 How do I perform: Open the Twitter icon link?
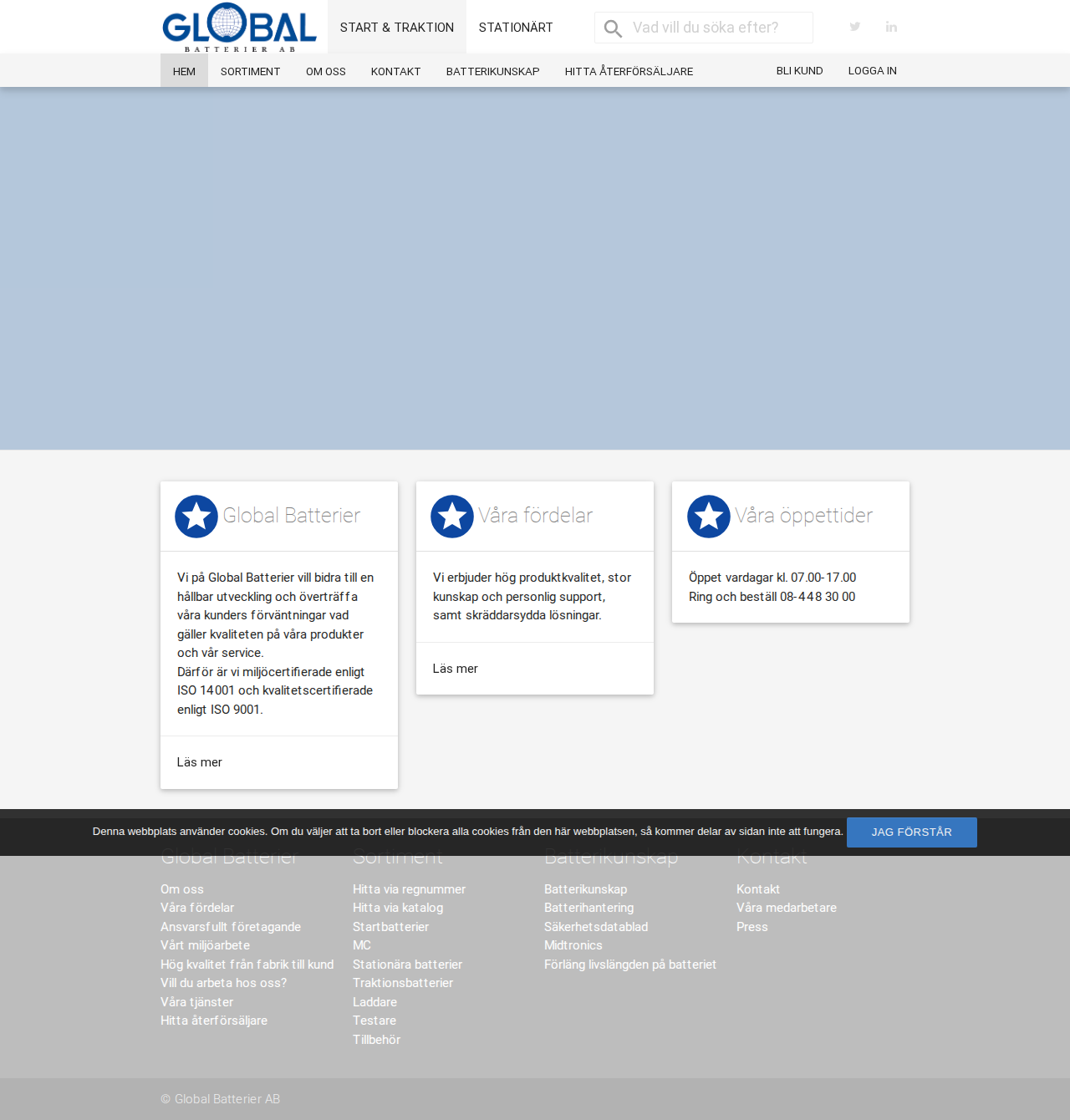(x=855, y=27)
